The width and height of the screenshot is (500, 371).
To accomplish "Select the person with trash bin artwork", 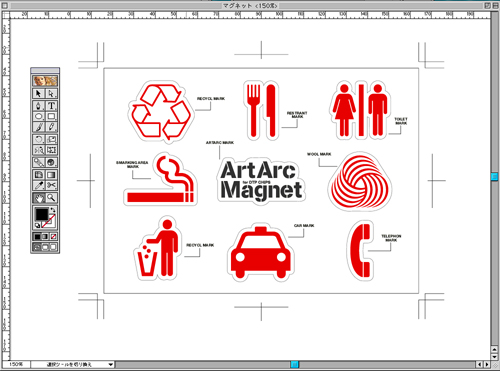I will click(x=157, y=248).
